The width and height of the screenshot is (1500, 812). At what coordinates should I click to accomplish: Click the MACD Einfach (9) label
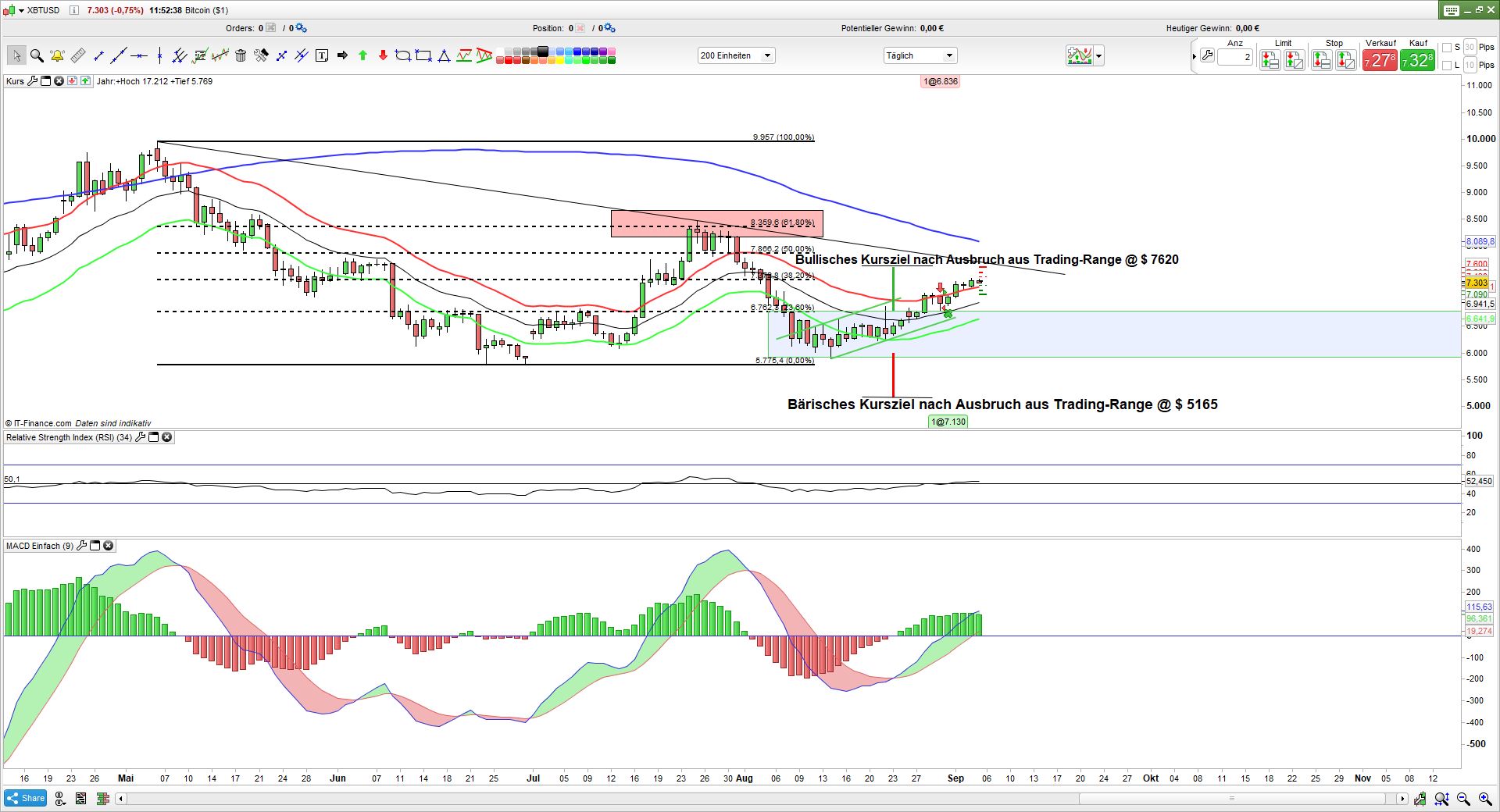point(40,546)
